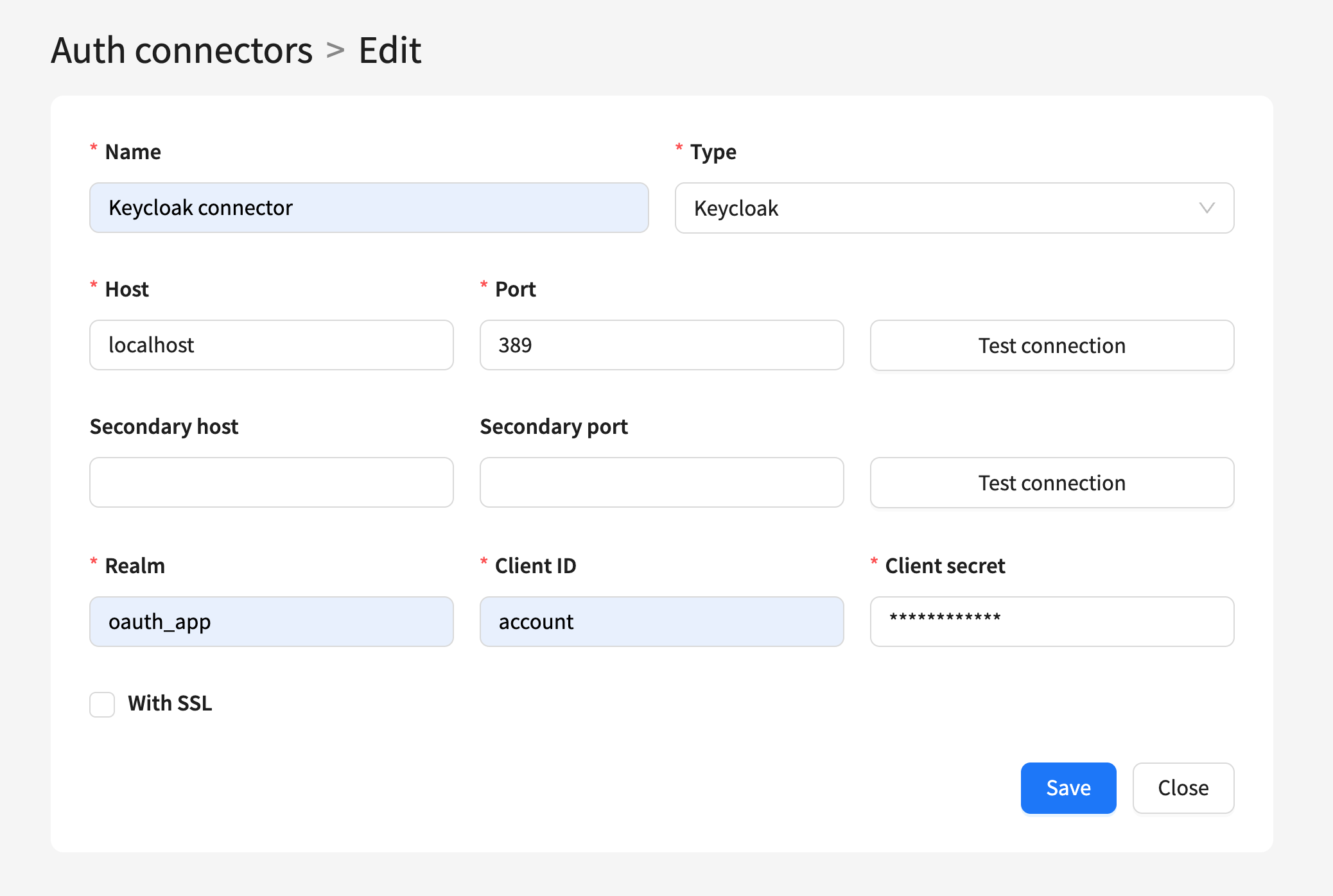Click the Type dropdown chevron arrow

1207,208
